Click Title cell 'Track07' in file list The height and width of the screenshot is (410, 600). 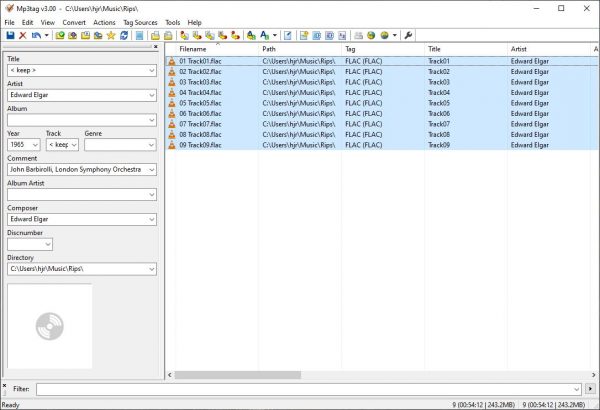(439, 124)
